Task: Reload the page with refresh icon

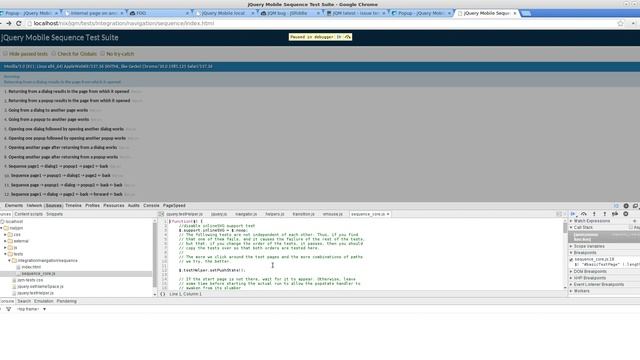Action: click(x=19, y=24)
